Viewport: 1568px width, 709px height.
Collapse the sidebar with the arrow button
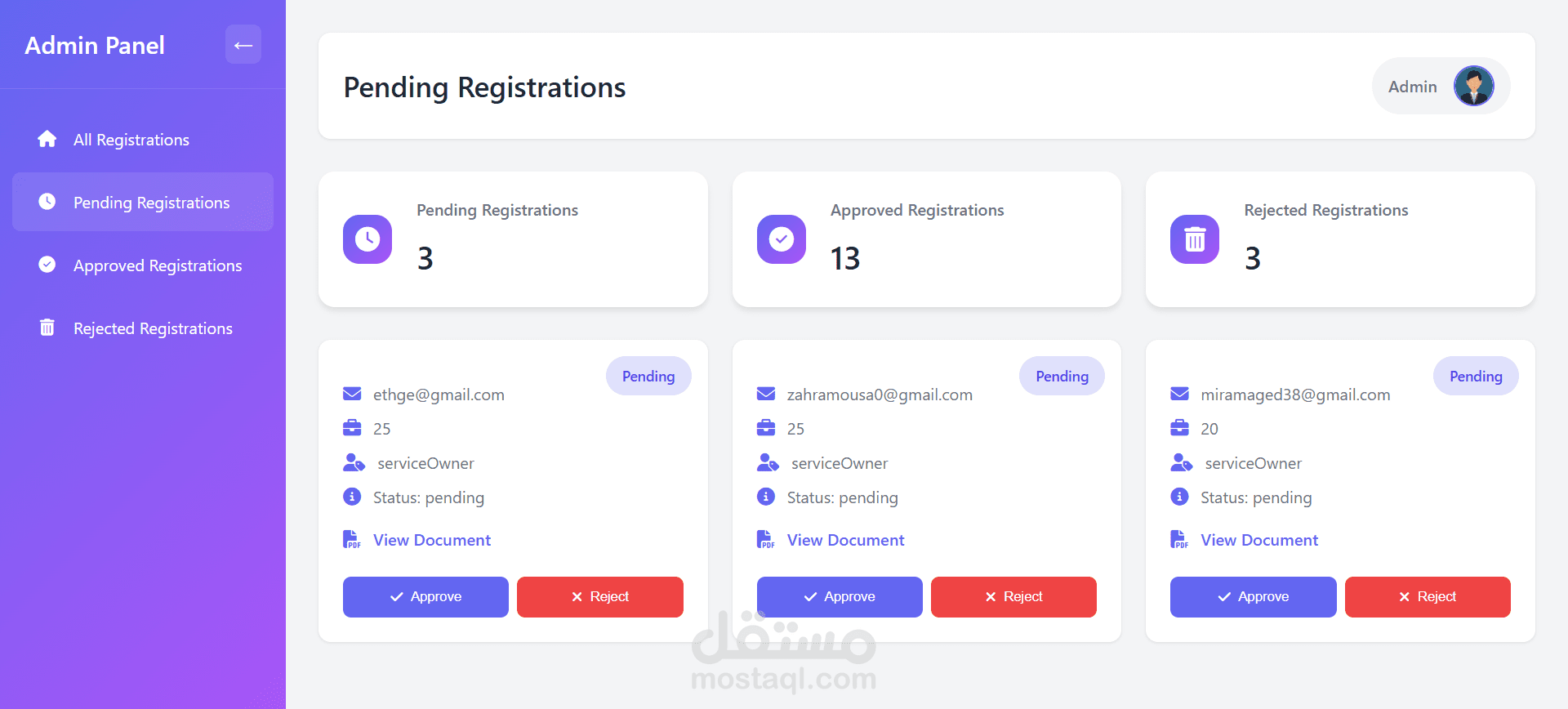(243, 44)
